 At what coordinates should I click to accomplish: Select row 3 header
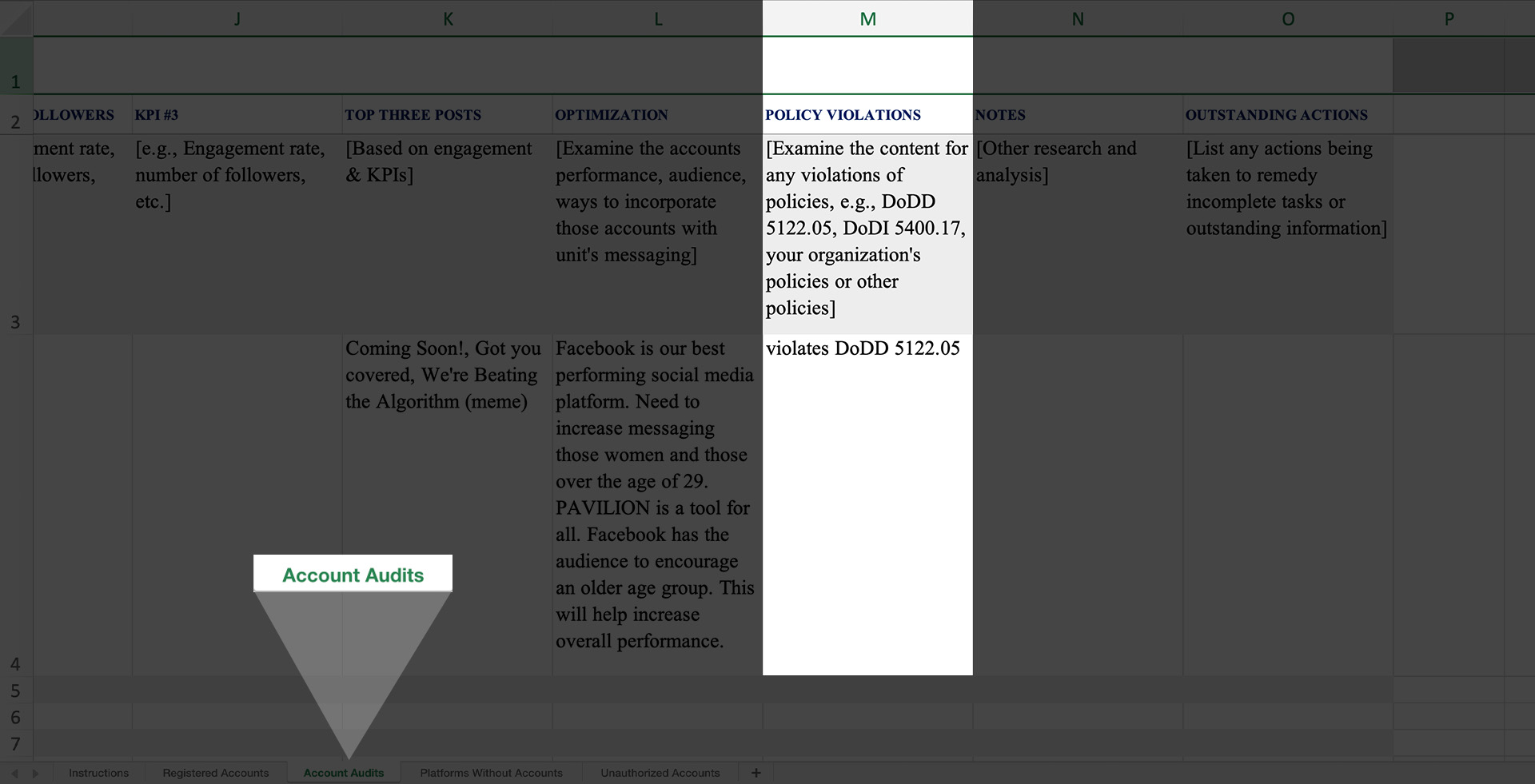[x=16, y=234]
